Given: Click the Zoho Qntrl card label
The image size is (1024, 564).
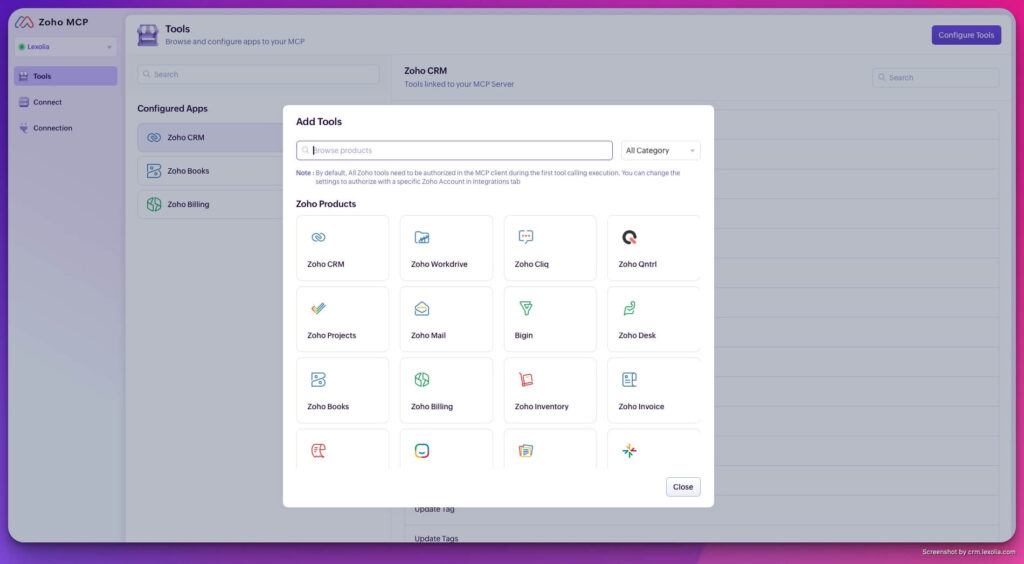Looking at the screenshot, I should (x=637, y=264).
